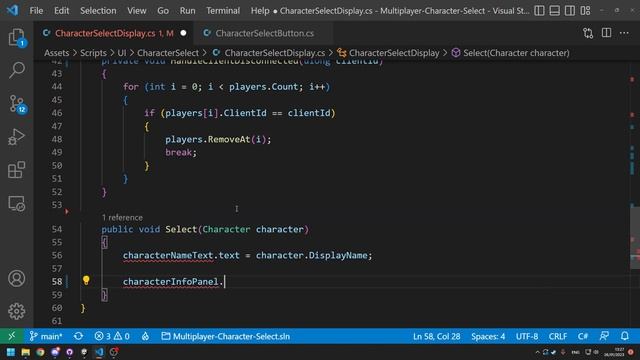Viewport: 640px width, 360px height.
Task: Expand the Scripts breadcrumb
Action: pyautogui.click(x=93, y=53)
